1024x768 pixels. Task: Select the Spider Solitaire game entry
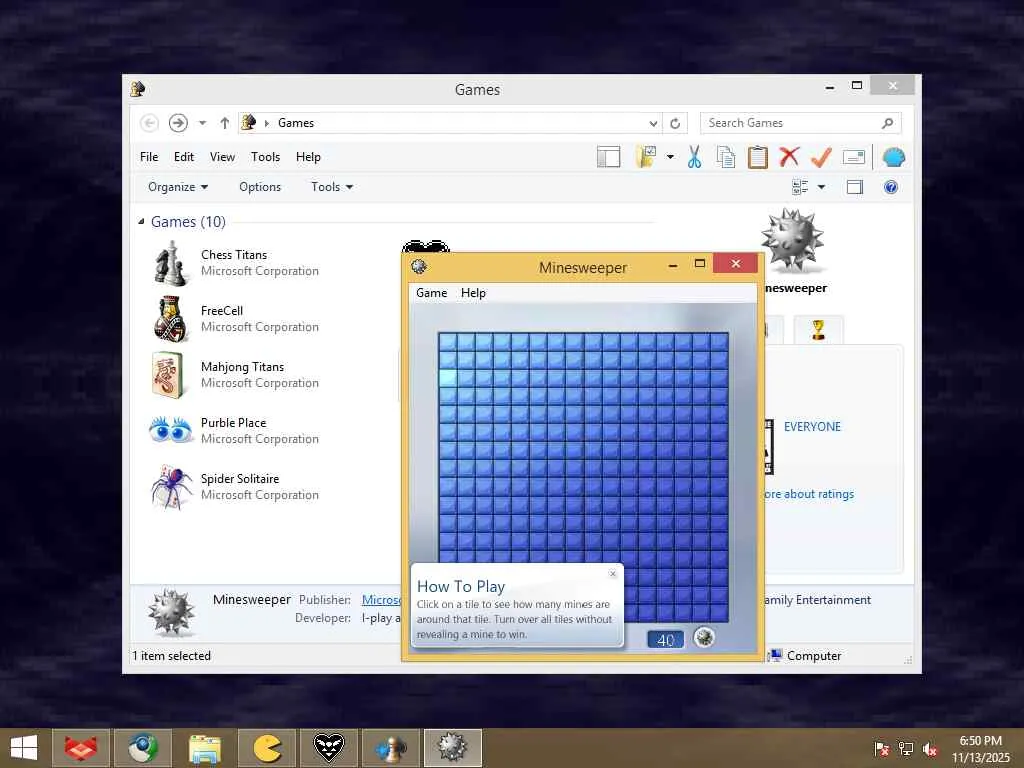pyautogui.click(x=234, y=487)
